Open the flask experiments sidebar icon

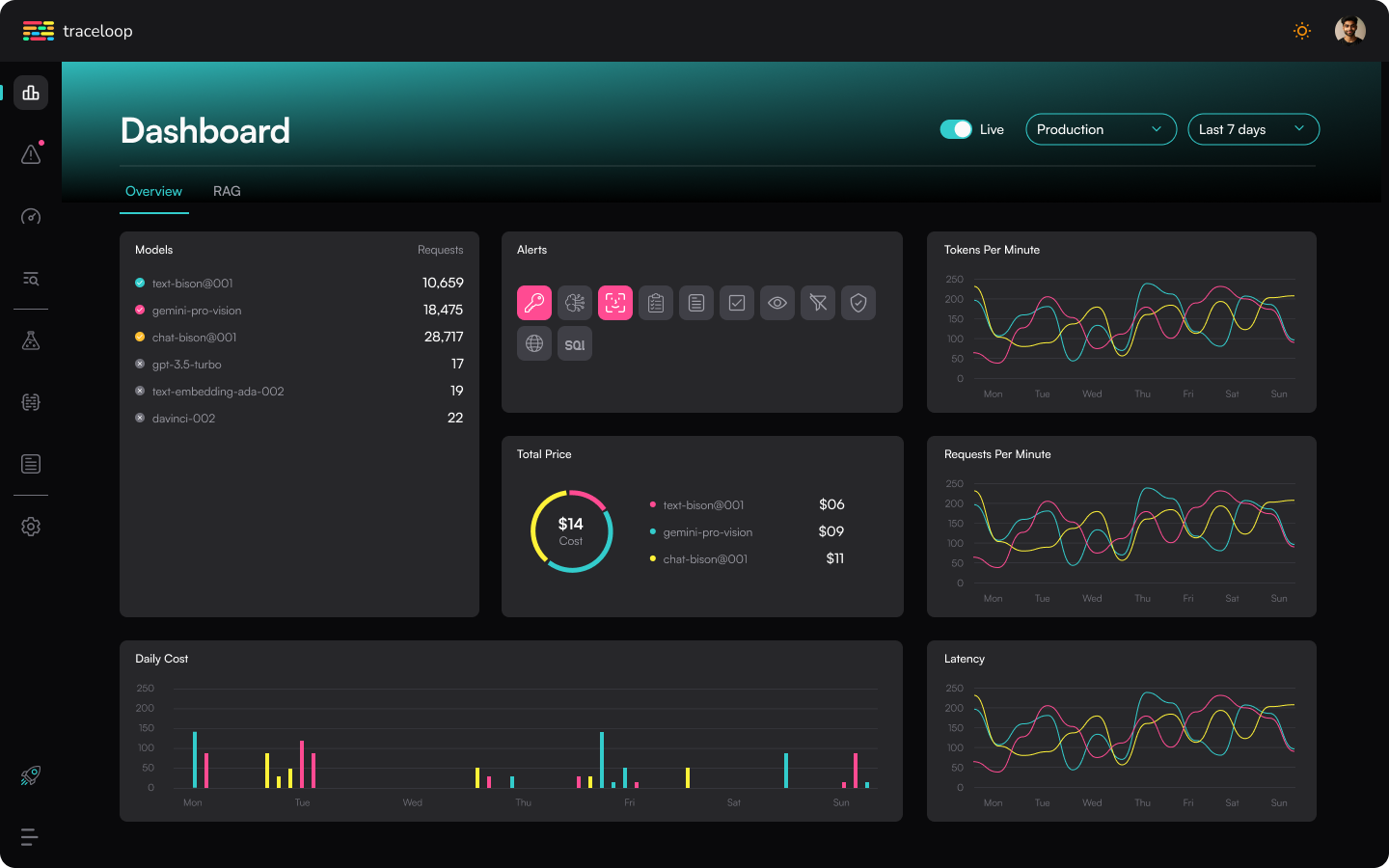(x=31, y=340)
